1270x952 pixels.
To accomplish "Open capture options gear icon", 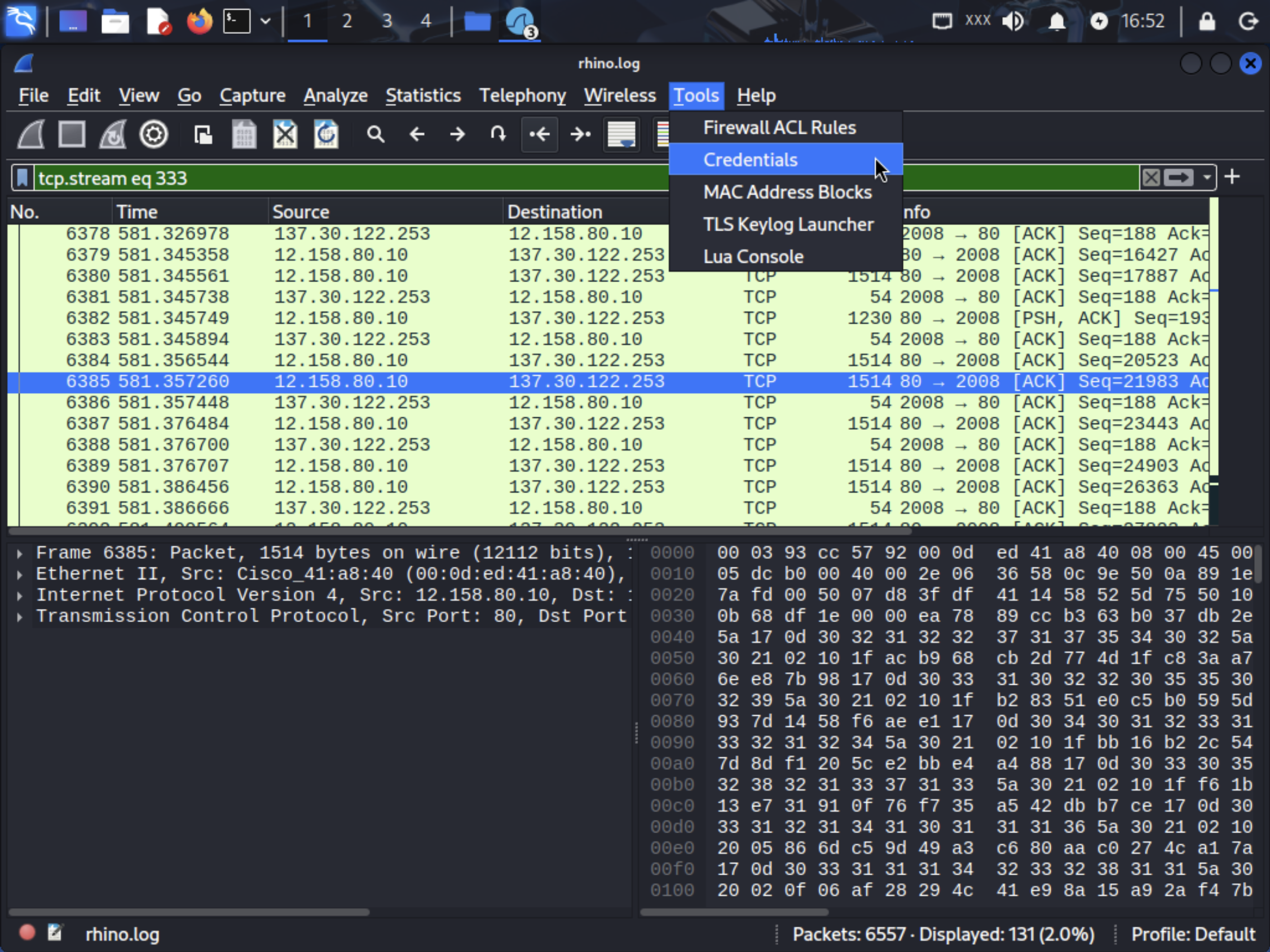I will point(153,135).
